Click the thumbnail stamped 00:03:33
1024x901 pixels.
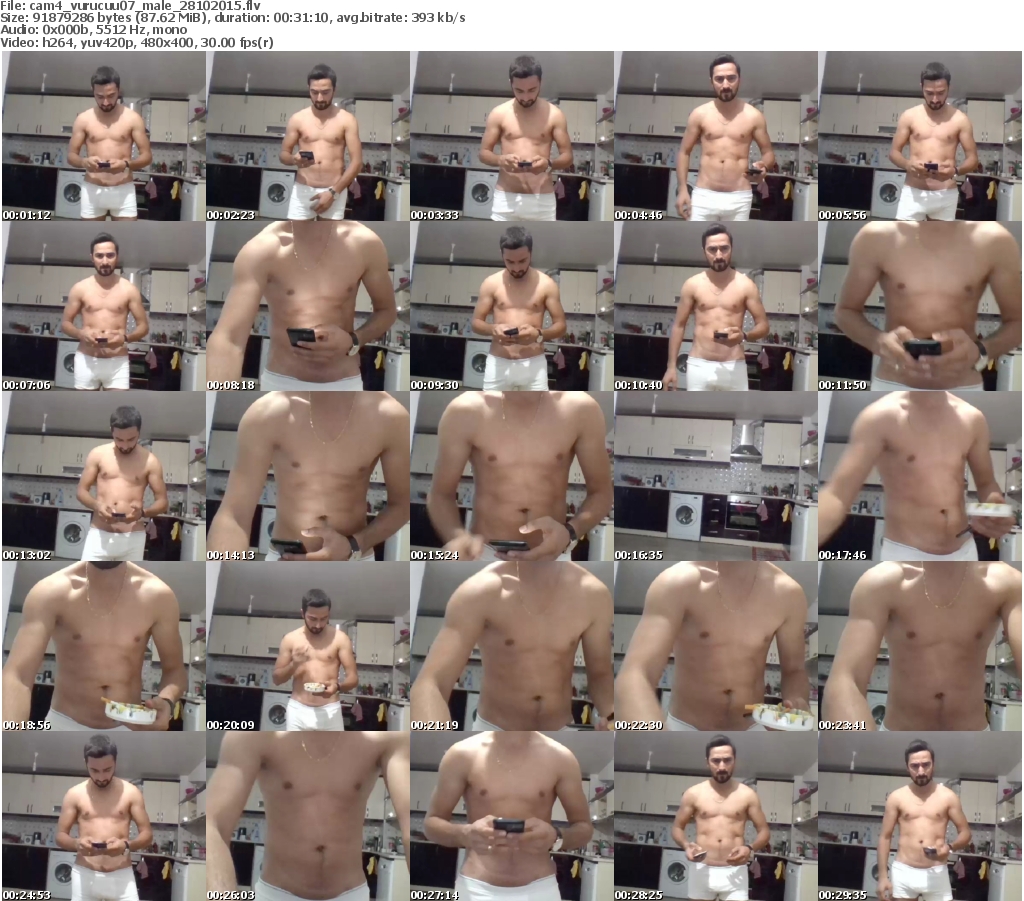[511, 136]
